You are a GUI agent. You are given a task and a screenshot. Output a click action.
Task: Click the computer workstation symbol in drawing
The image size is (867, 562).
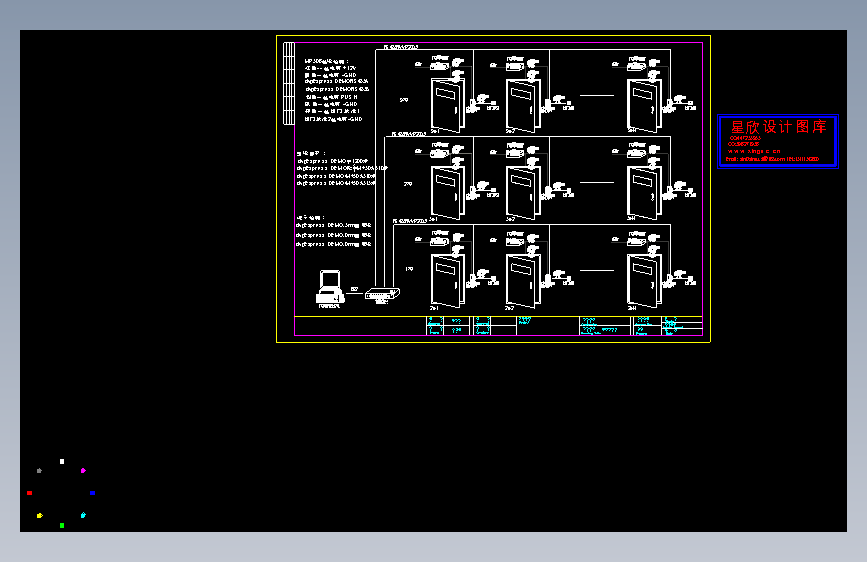coord(330,287)
